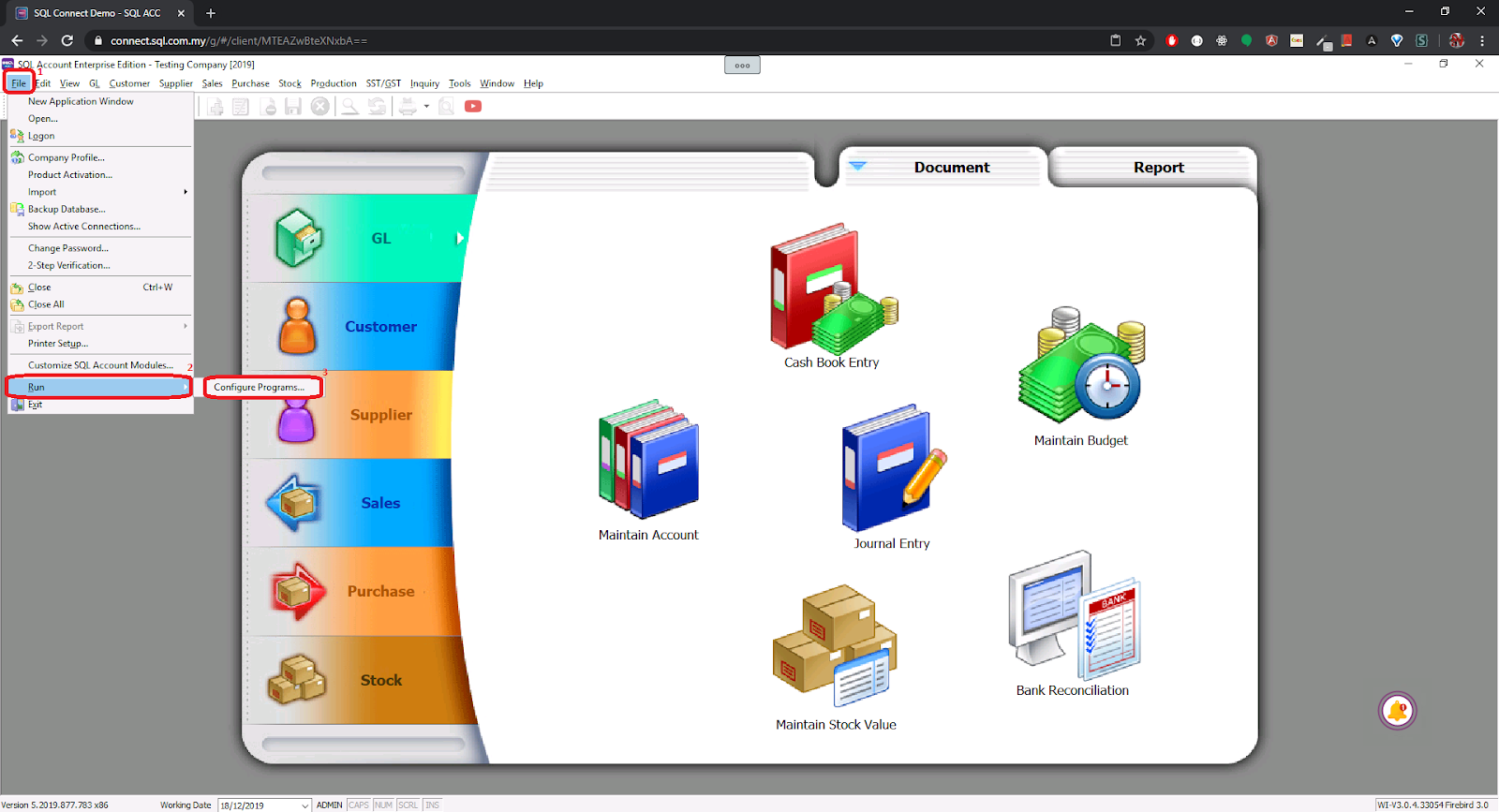Click the React DevTools extension icon
Viewport: 1499px width, 812px height.
tap(1222, 40)
